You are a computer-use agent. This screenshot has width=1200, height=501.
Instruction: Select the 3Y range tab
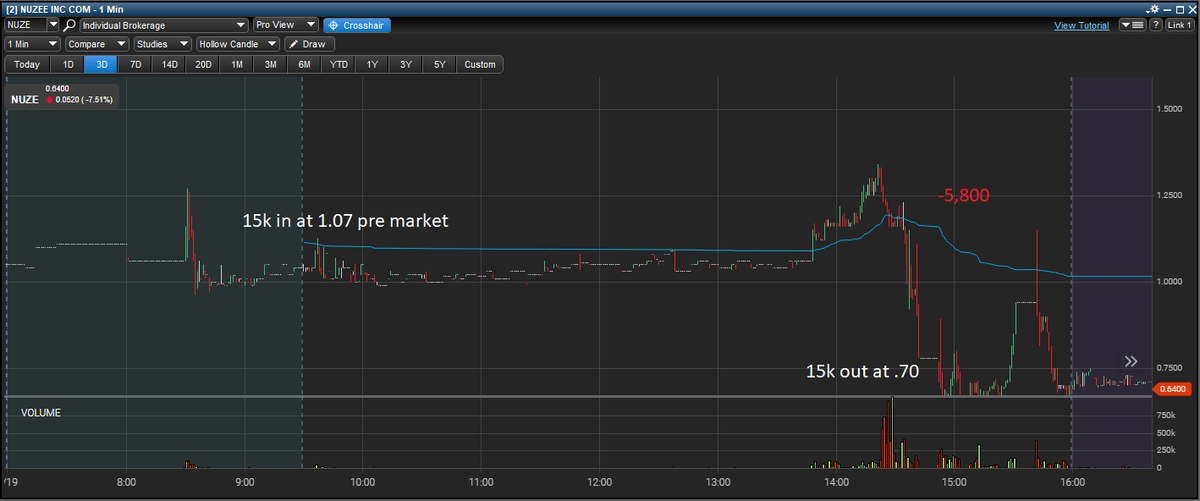point(406,64)
